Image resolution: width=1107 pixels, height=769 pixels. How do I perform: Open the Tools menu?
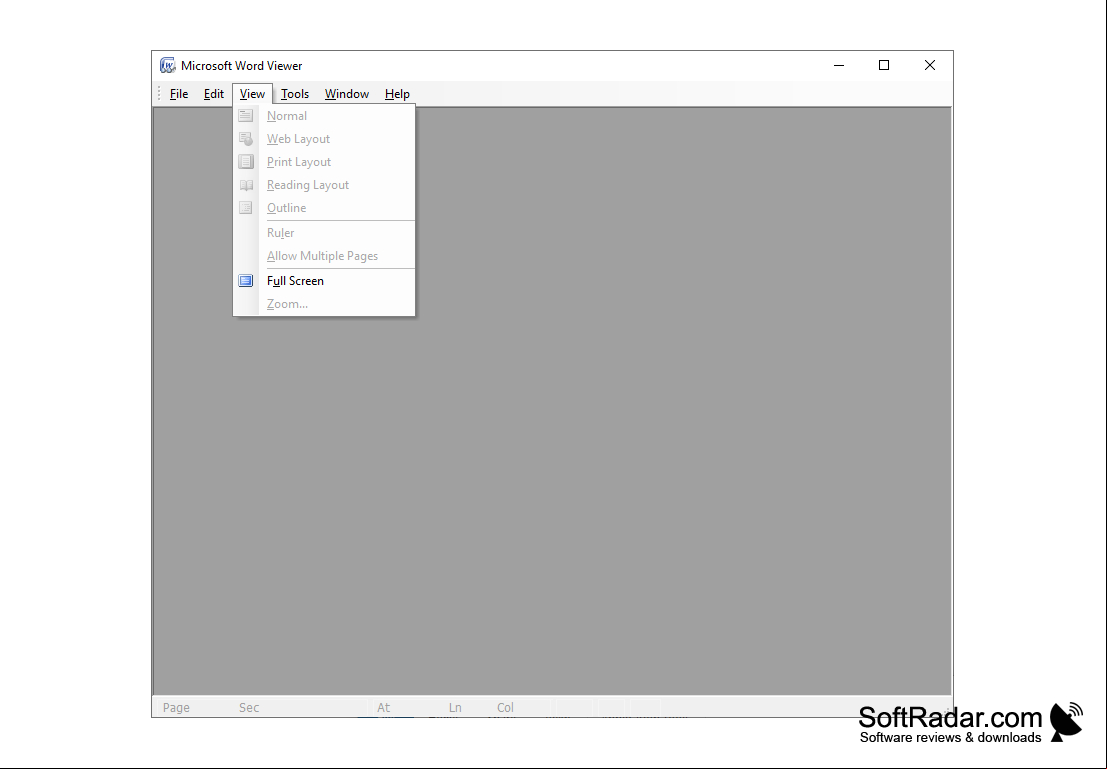click(x=294, y=94)
